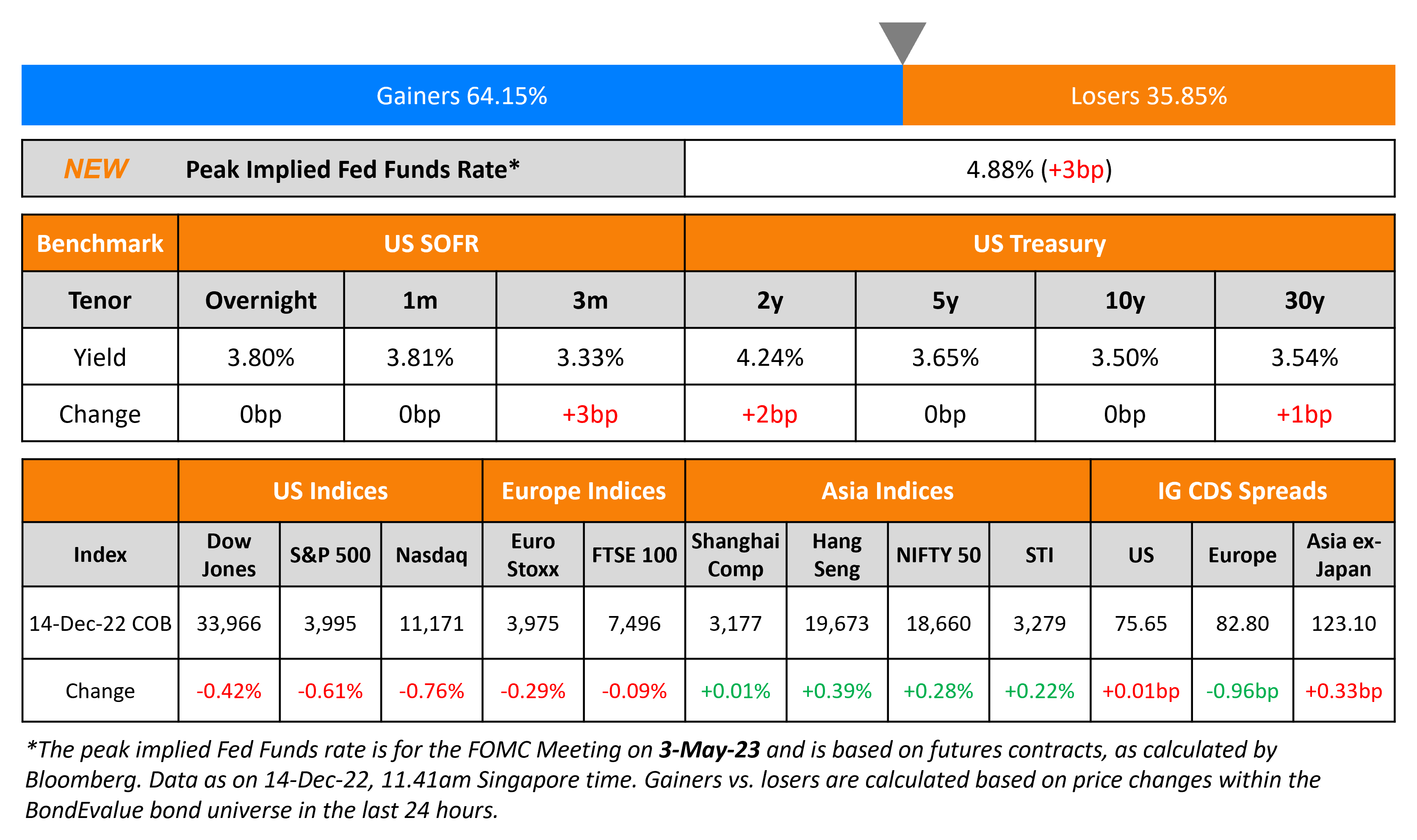This screenshot has height=840, width=1417.
Task: Click the Hang Seng value 19,673
Action: pyautogui.click(x=837, y=623)
